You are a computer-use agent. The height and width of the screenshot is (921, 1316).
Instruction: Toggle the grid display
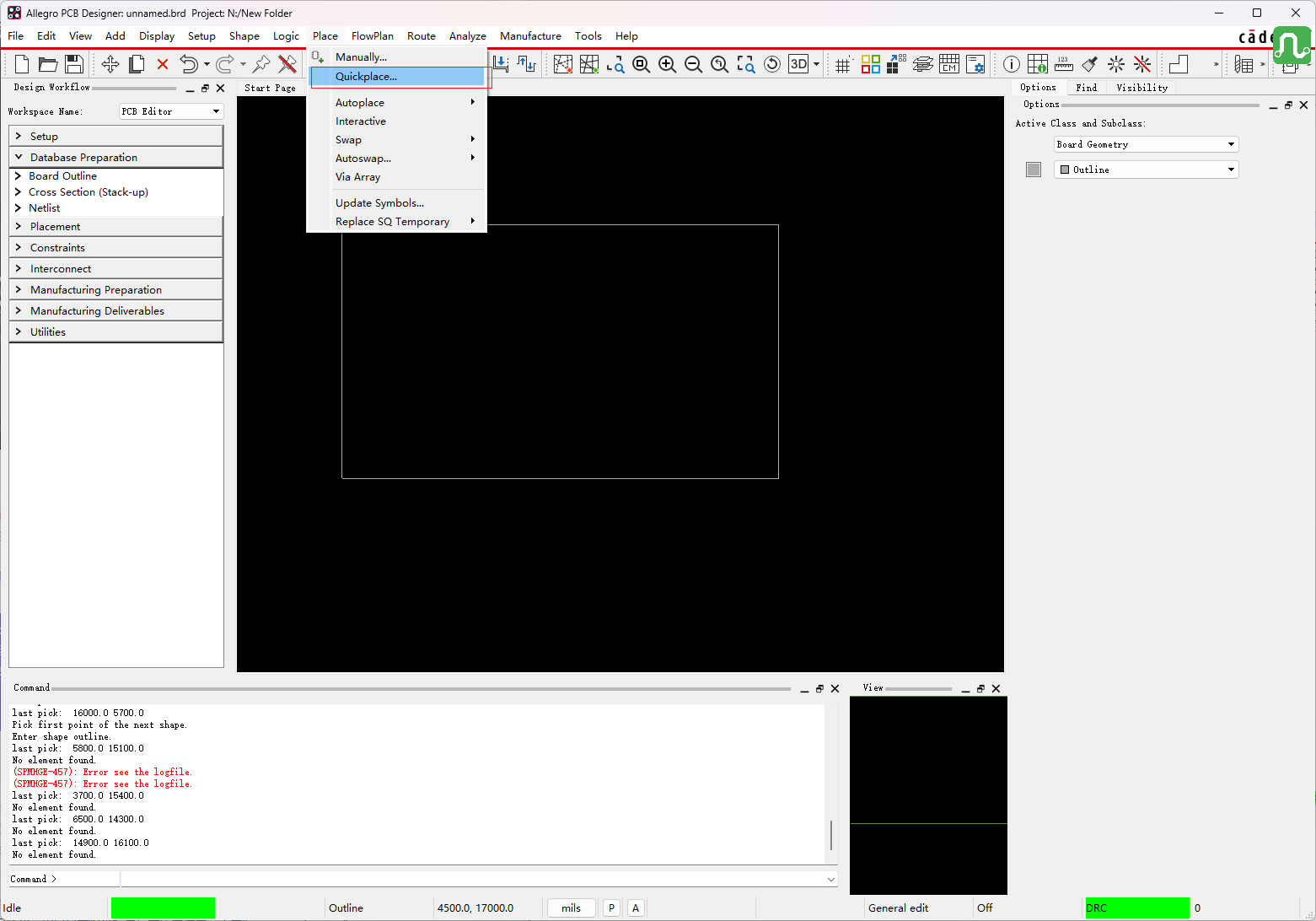(843, 64)
